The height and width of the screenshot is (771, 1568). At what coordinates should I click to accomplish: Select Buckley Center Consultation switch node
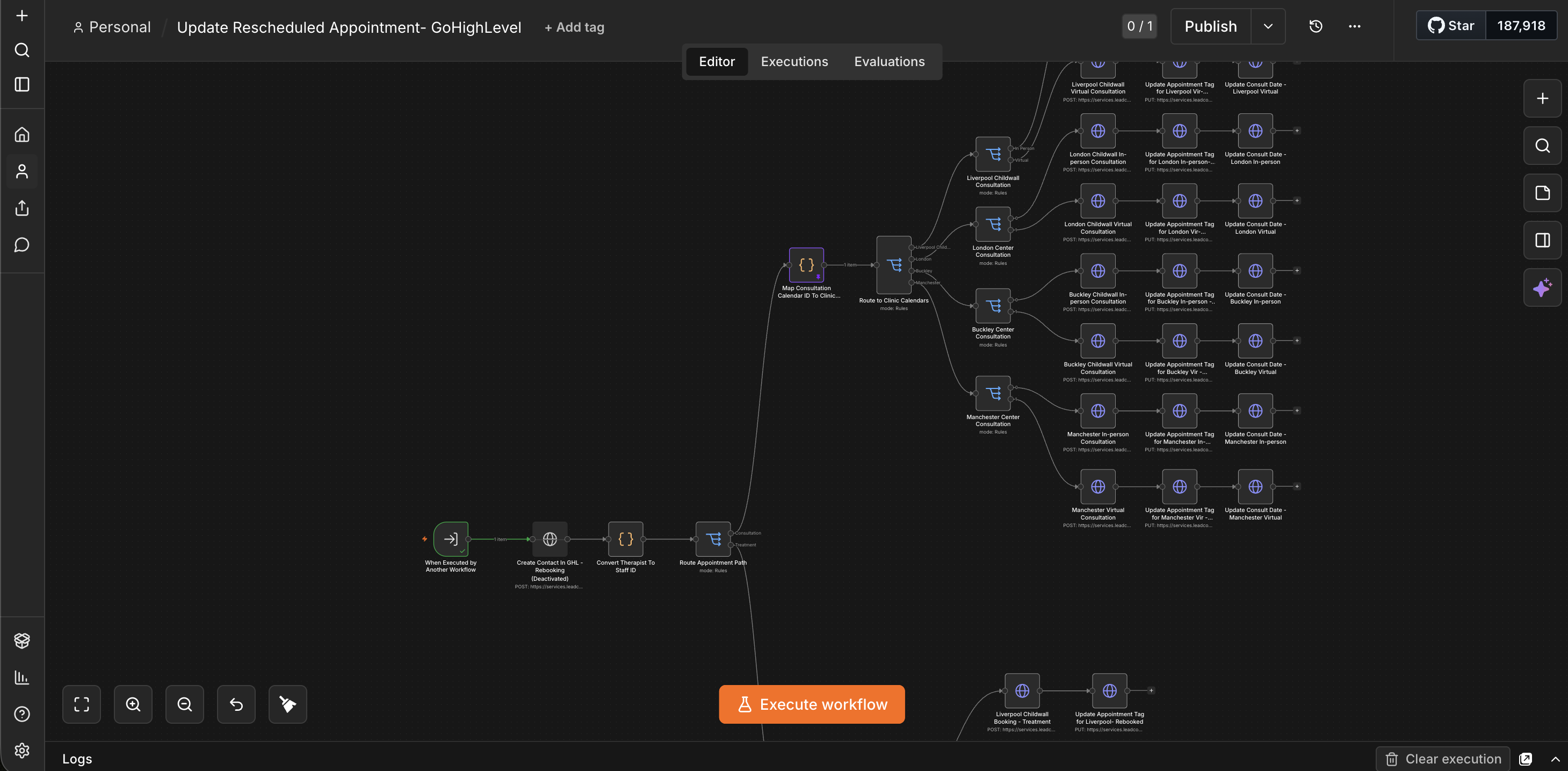pos(993,306)
